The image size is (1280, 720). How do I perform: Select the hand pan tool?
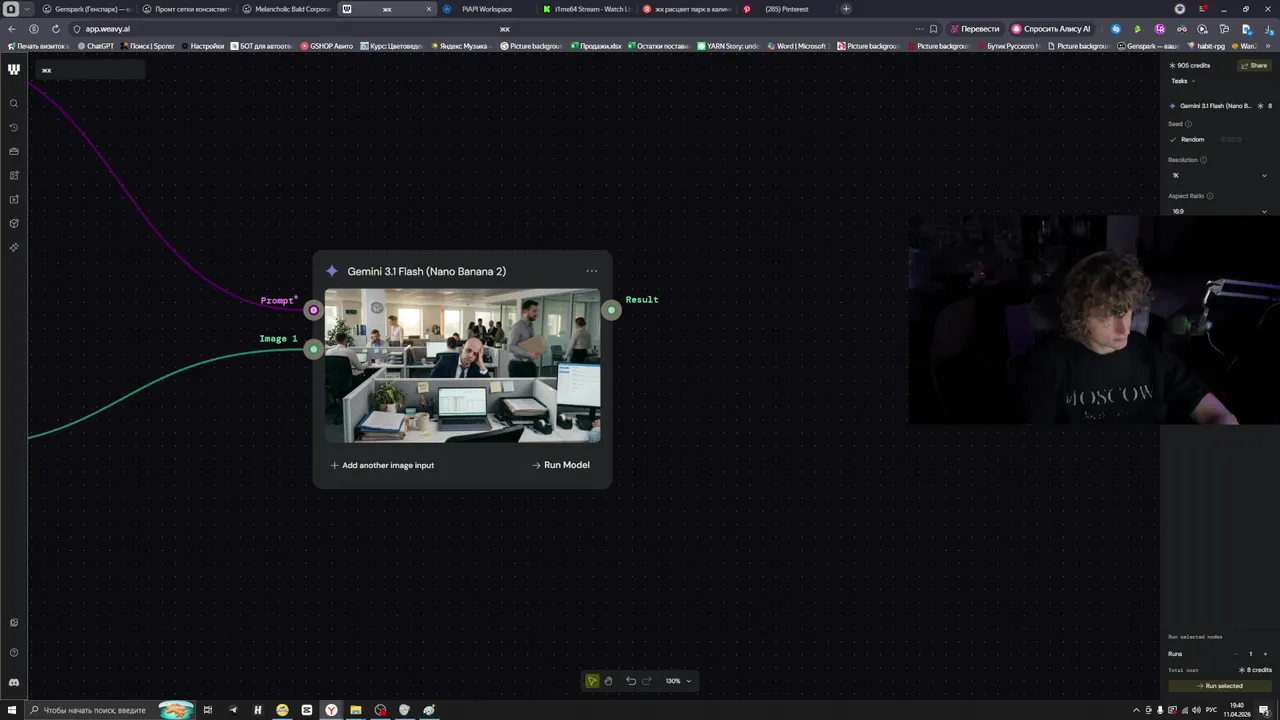pos(608,681)
